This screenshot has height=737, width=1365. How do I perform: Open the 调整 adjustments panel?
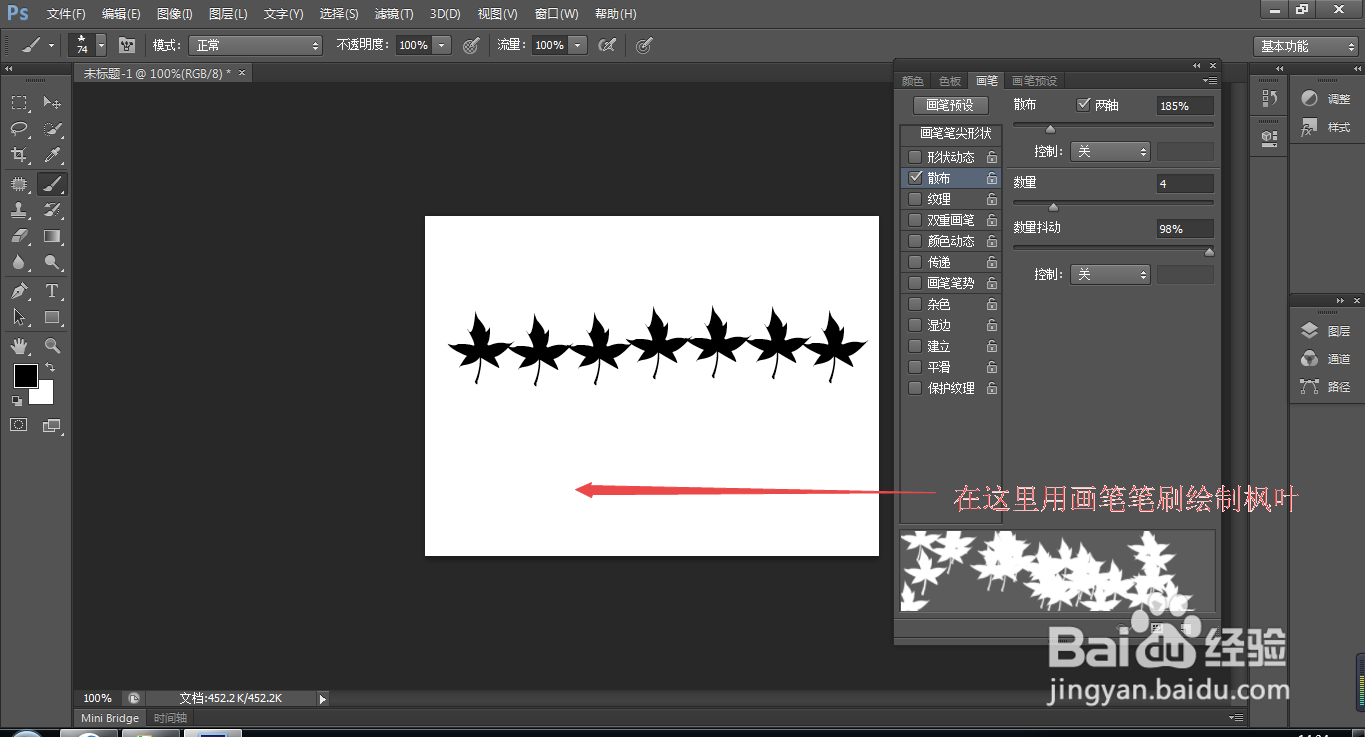pos(1326,99)
